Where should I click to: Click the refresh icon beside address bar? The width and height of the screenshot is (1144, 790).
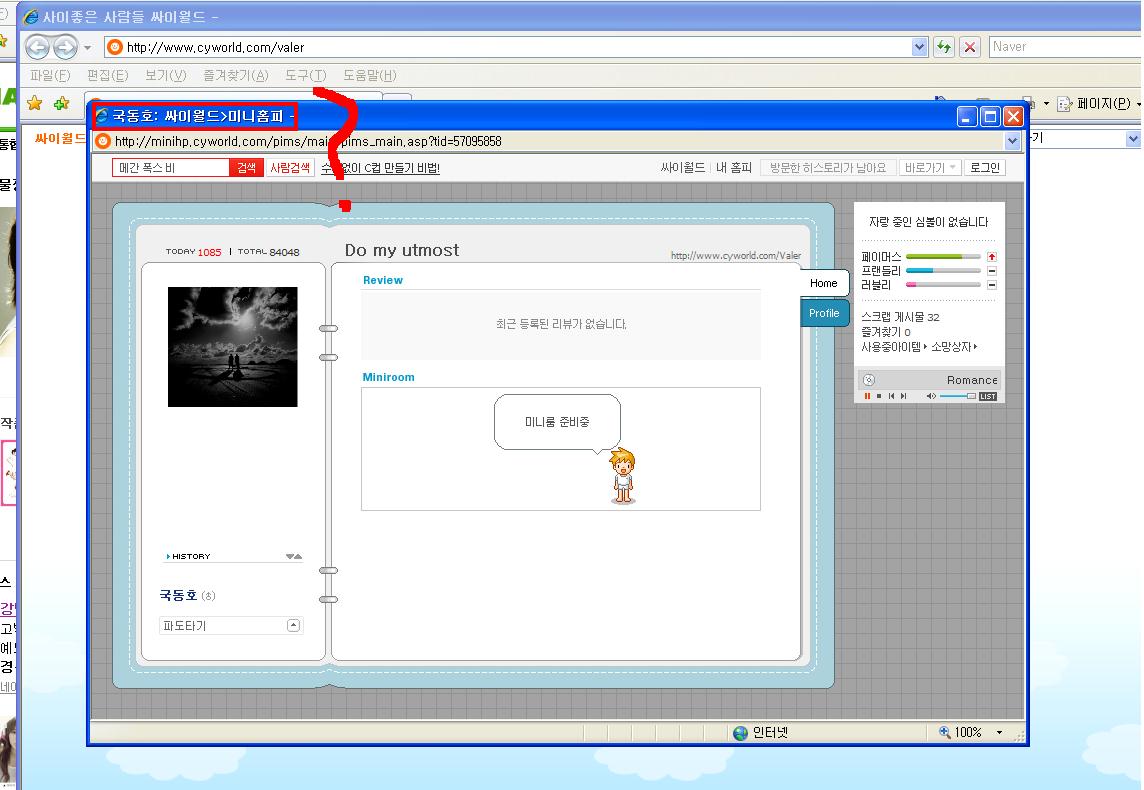click(x=943, y=47)
